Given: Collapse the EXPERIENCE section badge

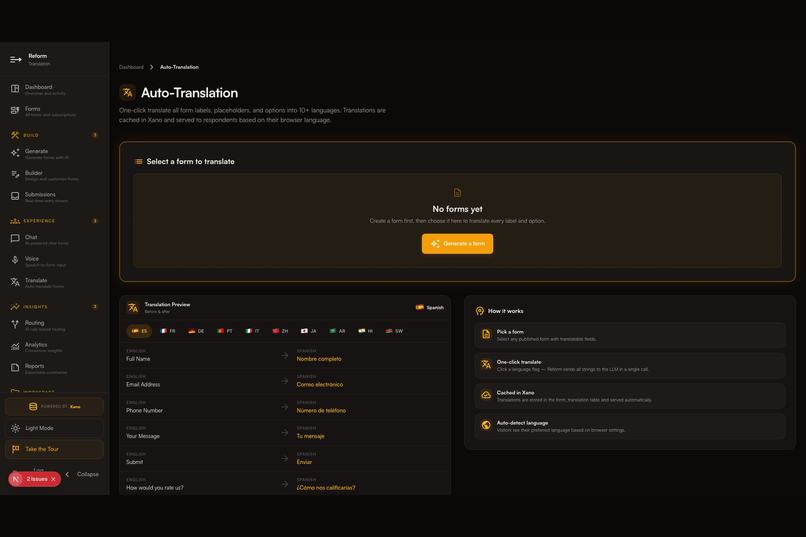Looking at the screenshot, I should 95,221.
